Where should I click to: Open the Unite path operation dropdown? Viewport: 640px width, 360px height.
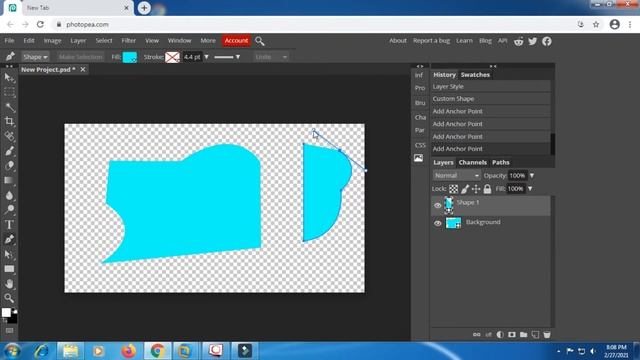(271, 57)
